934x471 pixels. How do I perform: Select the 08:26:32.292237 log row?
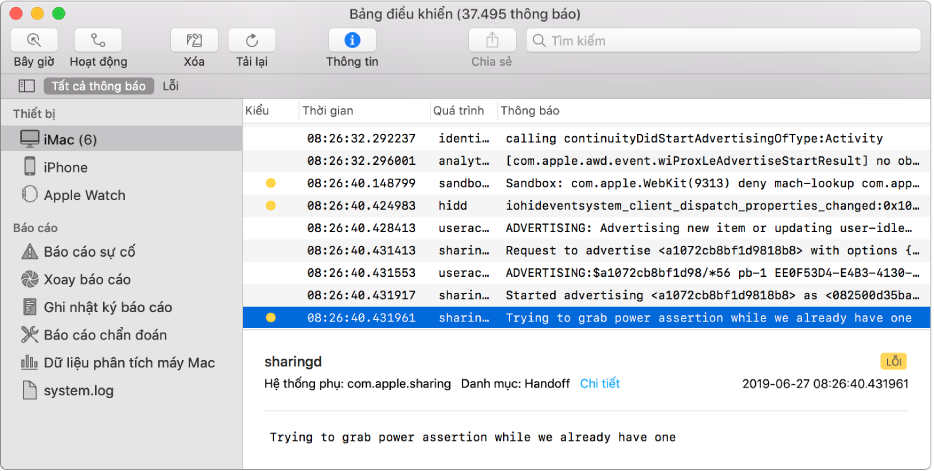click(x=586, y=138)
